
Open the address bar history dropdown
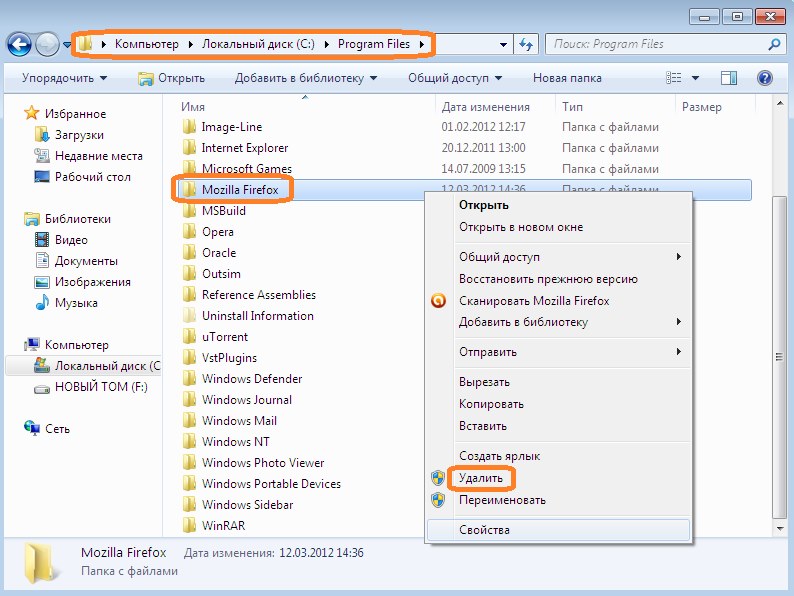click(x=503, y=45)
